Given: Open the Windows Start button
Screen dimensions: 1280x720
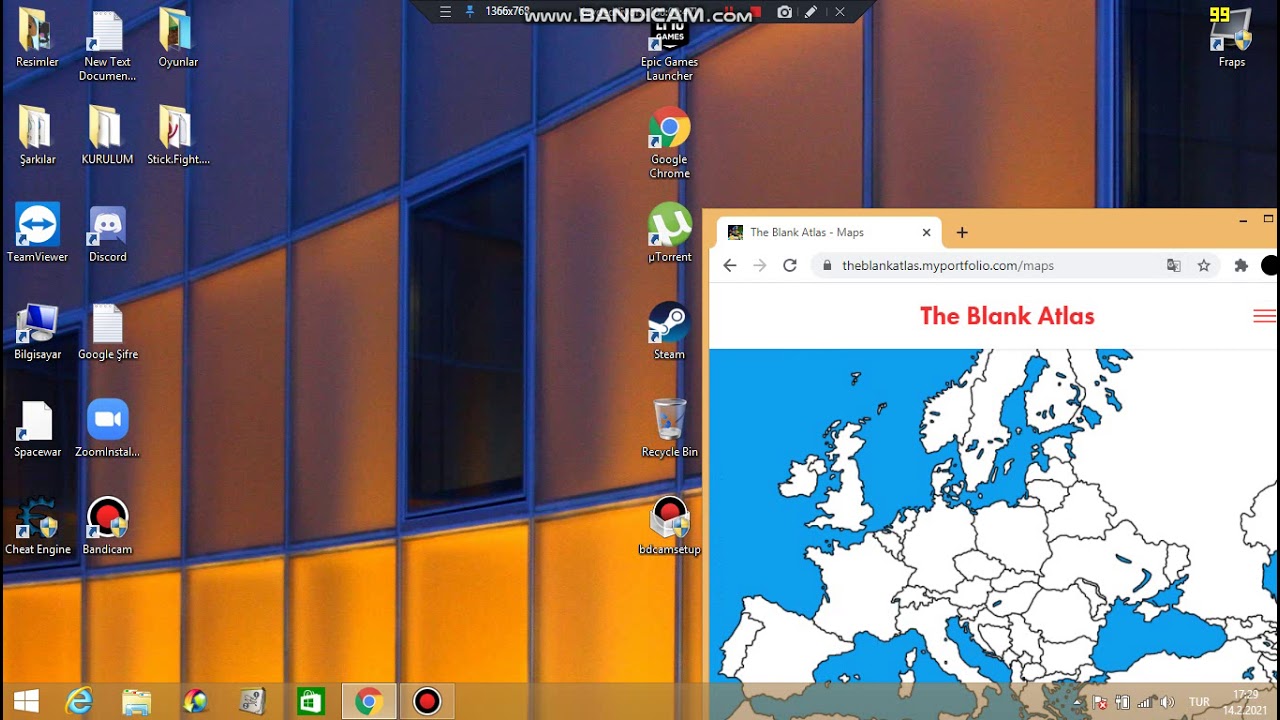Looking at the screenshot, I should (x=26, y=702).
